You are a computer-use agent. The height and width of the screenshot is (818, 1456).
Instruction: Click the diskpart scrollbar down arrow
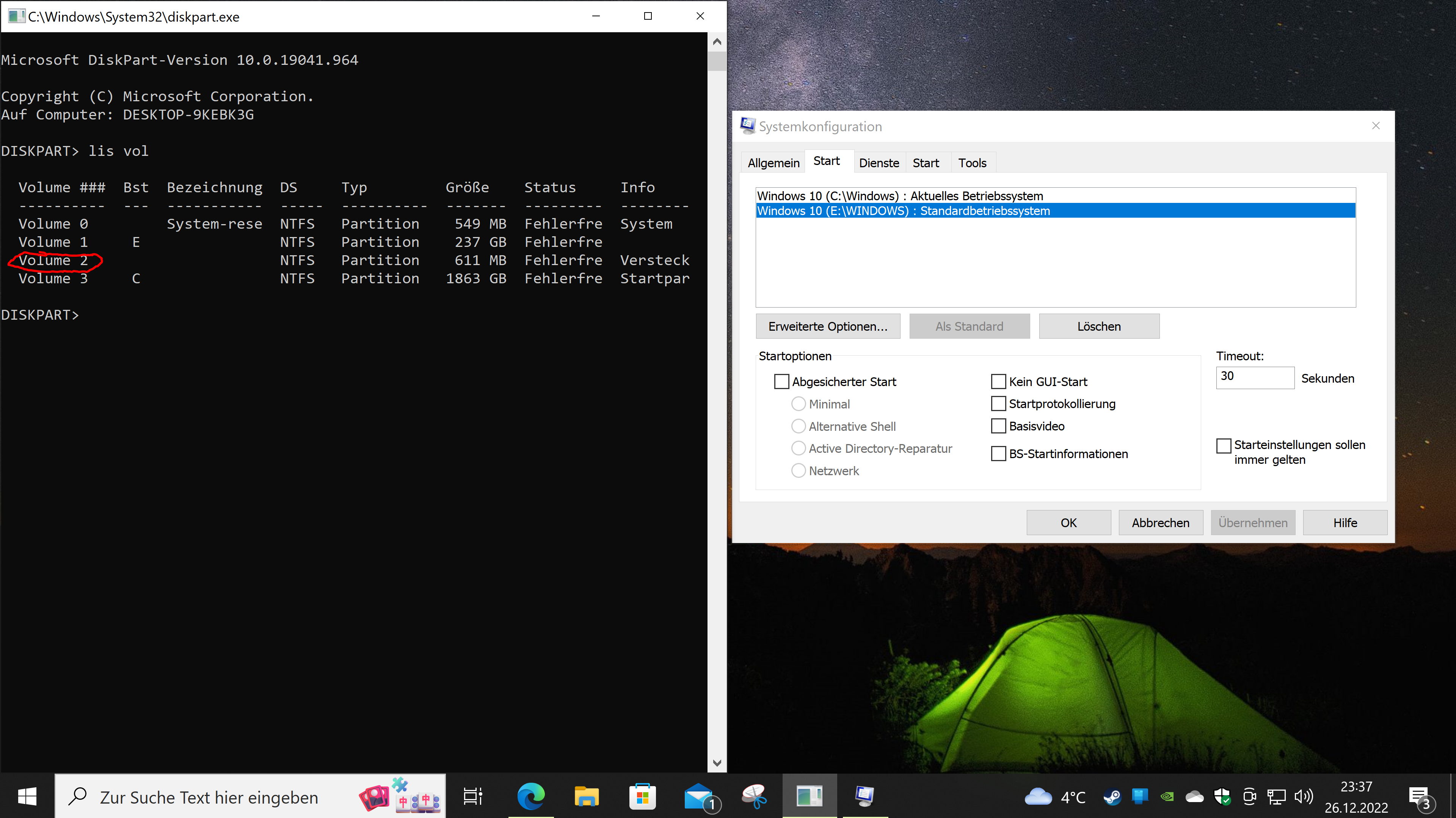pos(717,763)
